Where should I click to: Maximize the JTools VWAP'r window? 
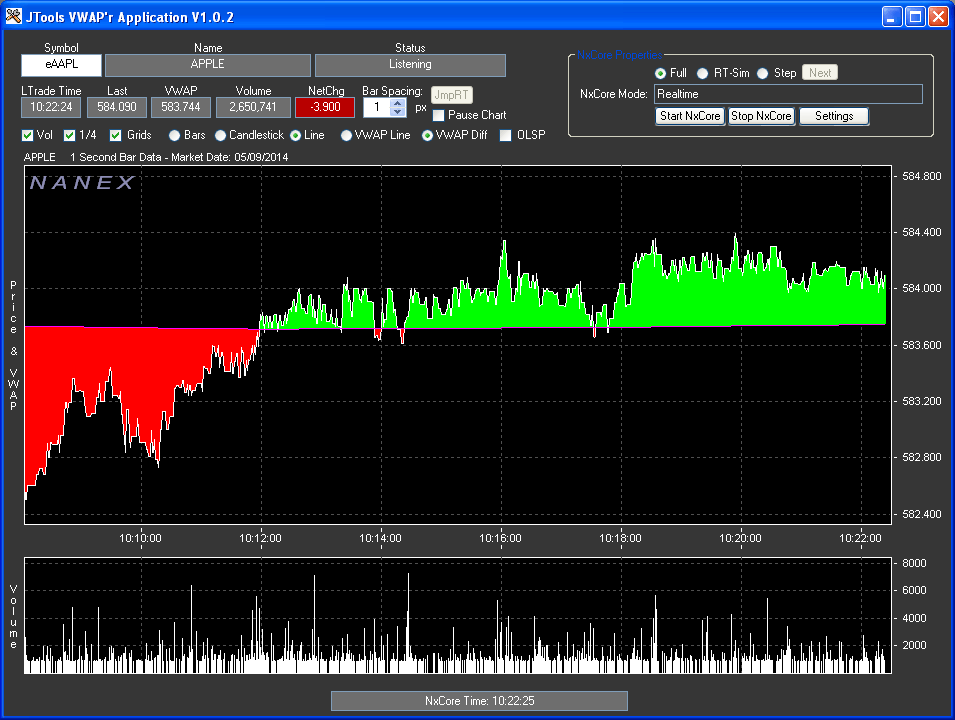pos(915,16)
